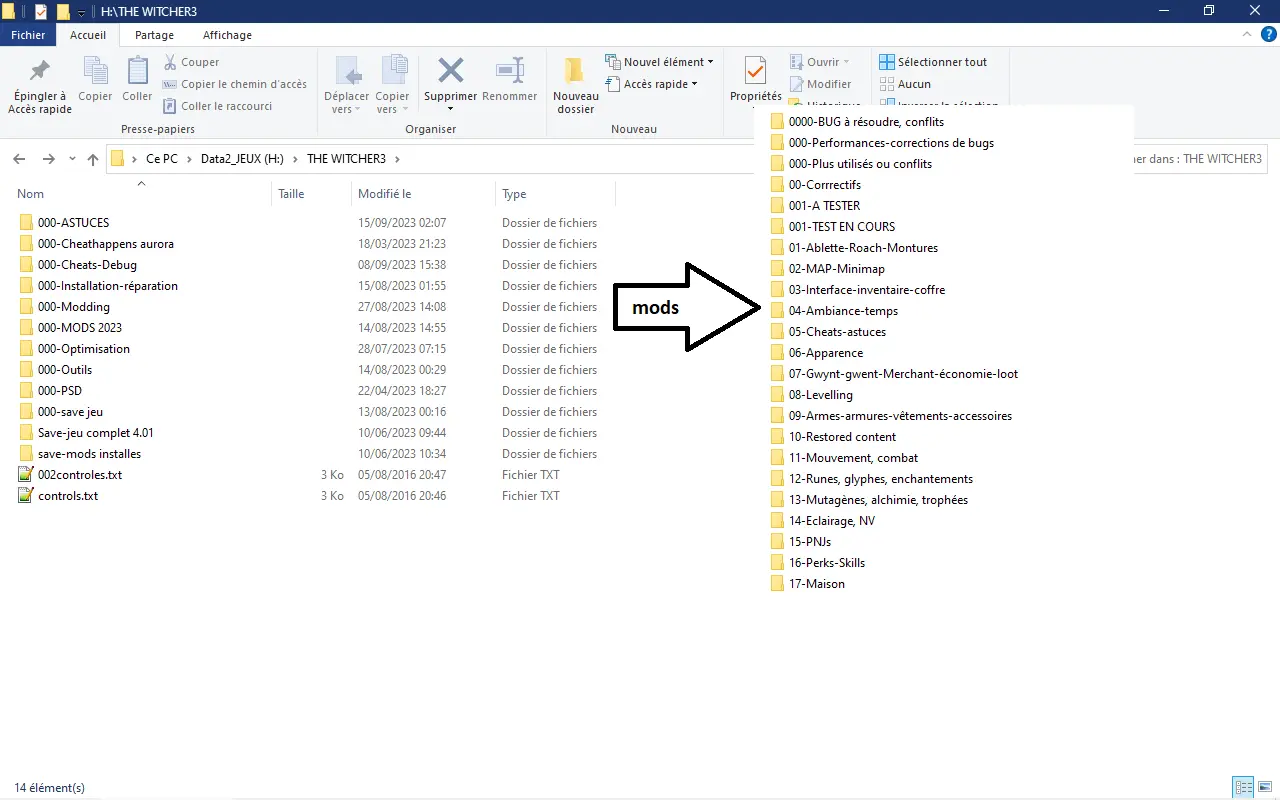This screenshot has width=1280, height=800.
Task: Pin folder with Épingler à Accès rapide
Action: point(40,86)
